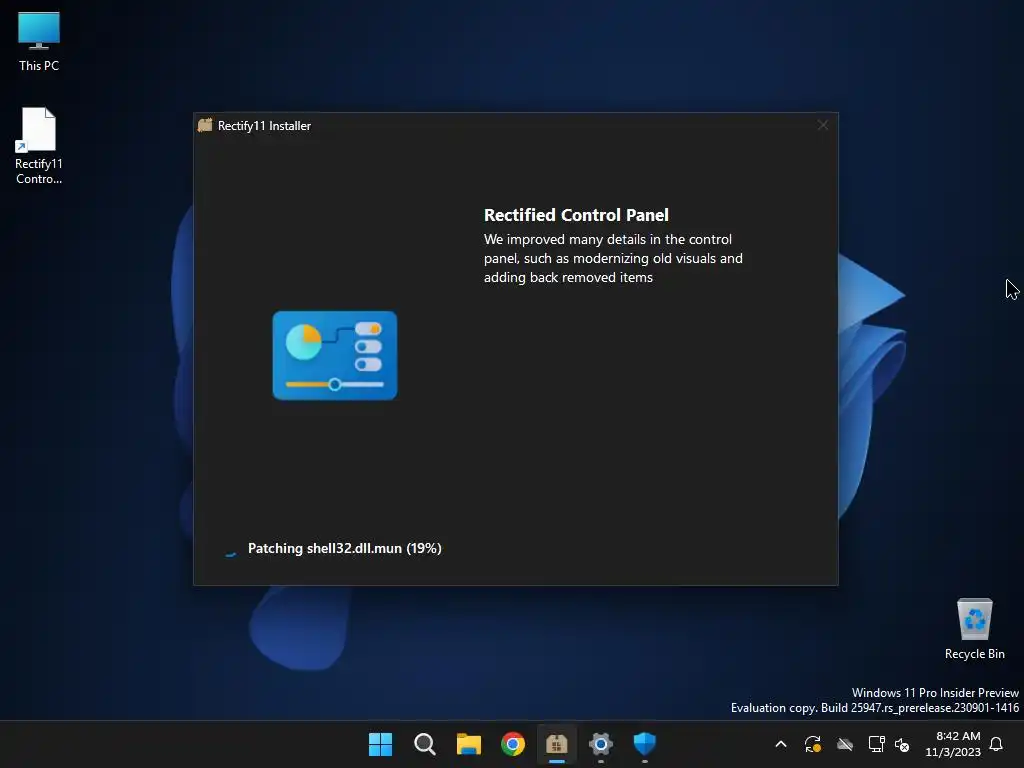Click the Control Panel illustration in installer
The image size is (1024, 768).
334,355
